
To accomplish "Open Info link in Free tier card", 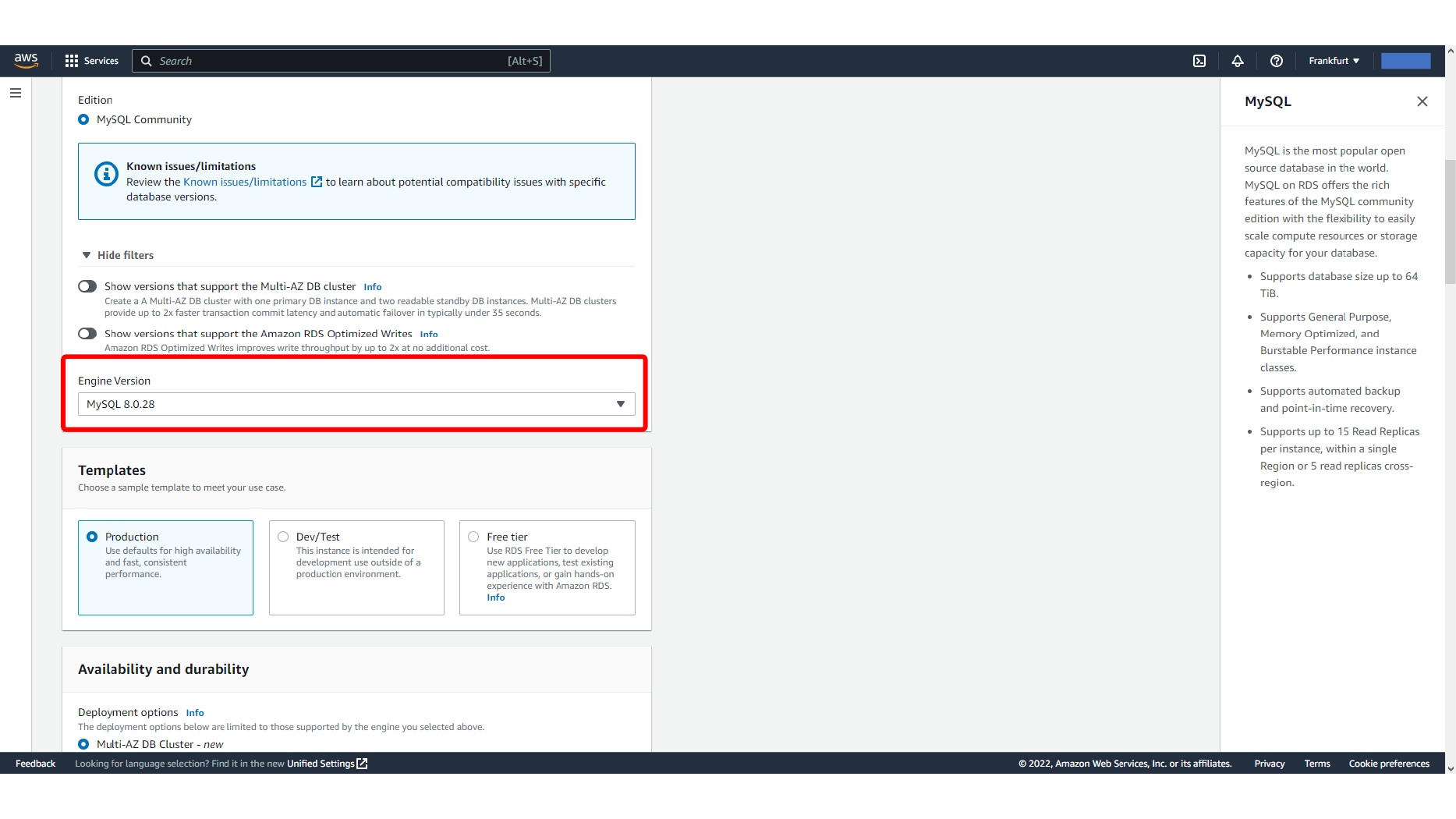I will 496,597.
